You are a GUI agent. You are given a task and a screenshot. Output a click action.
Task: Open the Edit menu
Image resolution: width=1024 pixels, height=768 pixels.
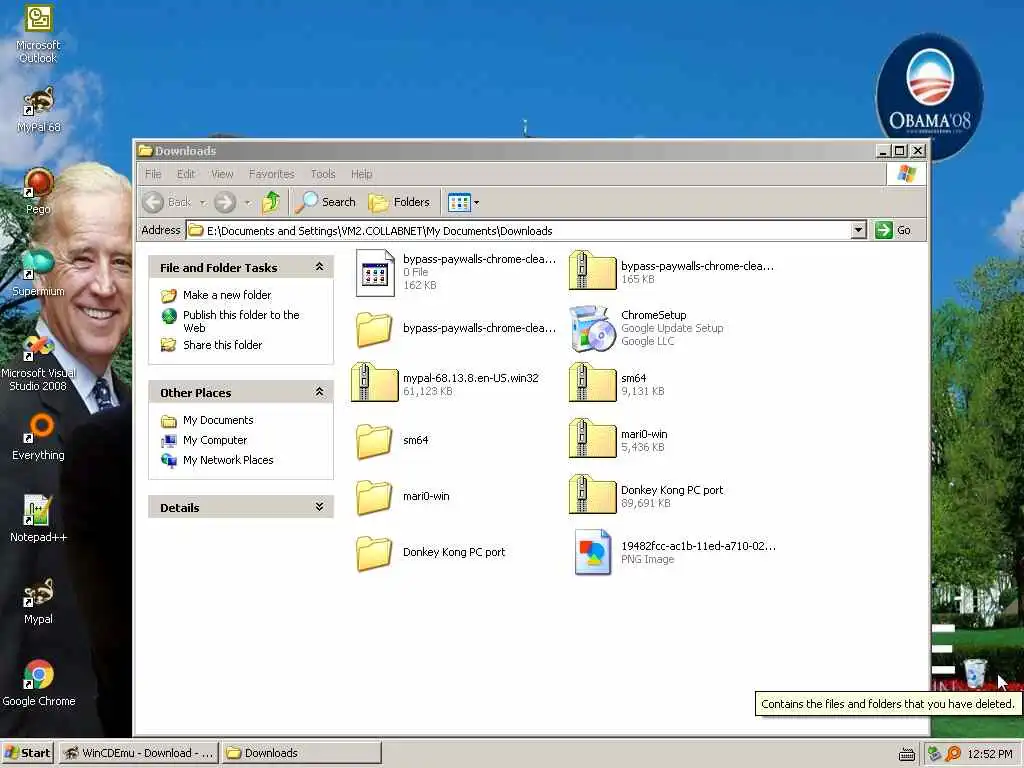click(185, 174)
